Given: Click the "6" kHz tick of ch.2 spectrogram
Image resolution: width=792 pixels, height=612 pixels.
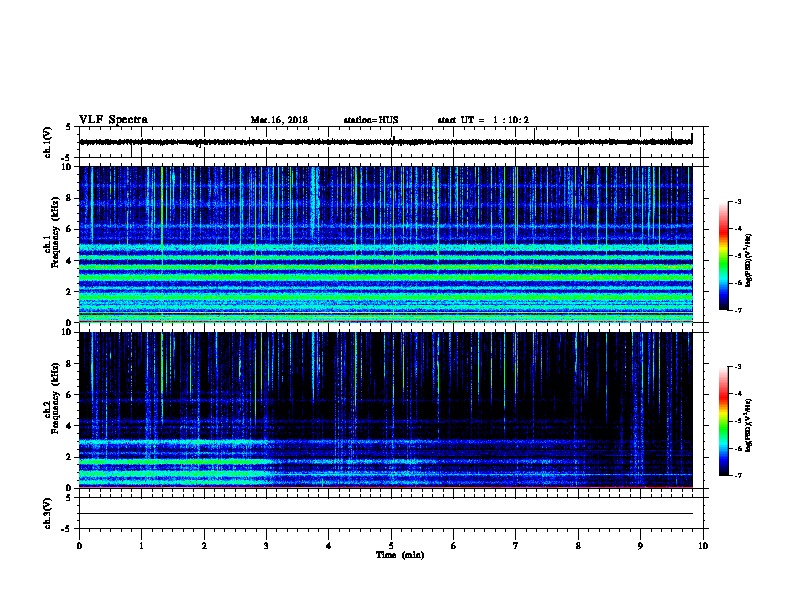Looking at the screenshot, I should [70, 395].
